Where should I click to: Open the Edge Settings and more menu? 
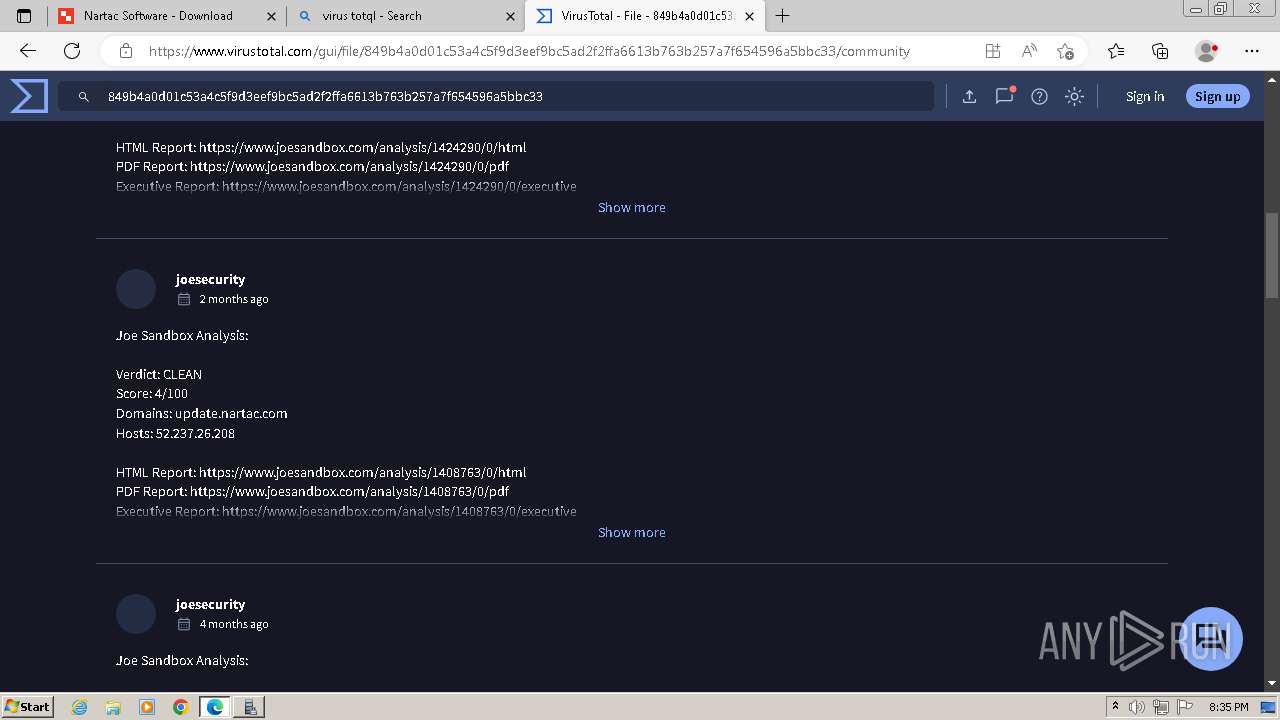(1252, 51)
